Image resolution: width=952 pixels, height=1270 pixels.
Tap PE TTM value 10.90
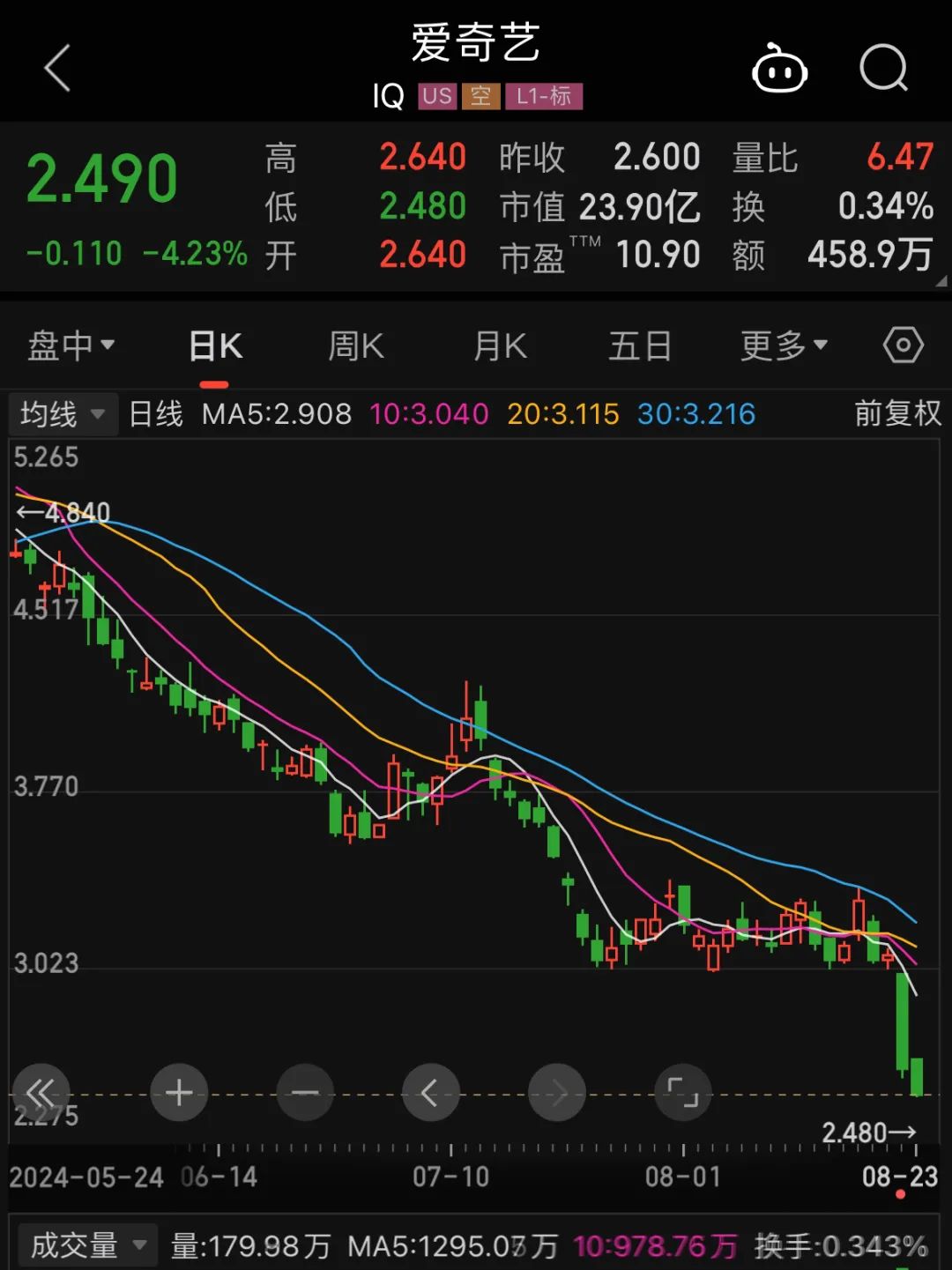[658, 255]
